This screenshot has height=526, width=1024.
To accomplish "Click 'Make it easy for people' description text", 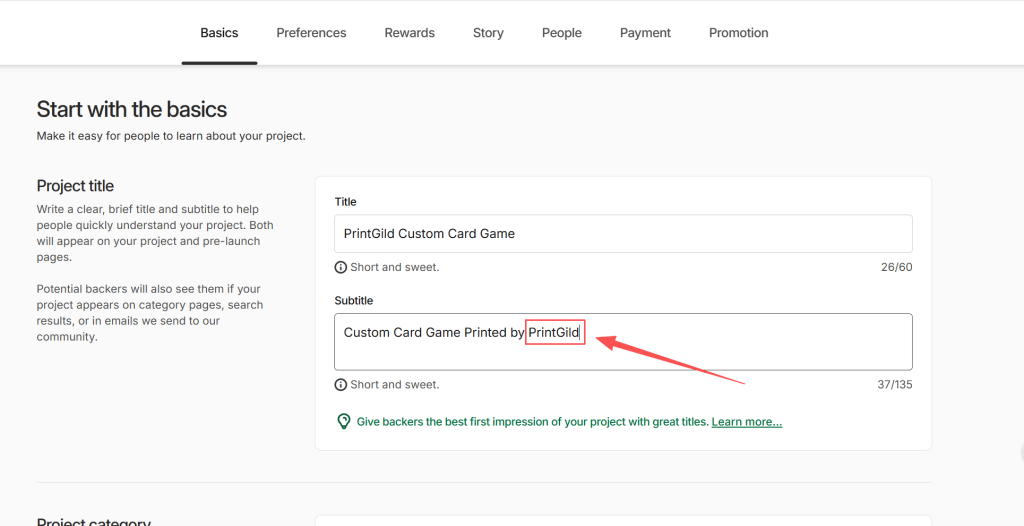I will pyautogui.click(x=171, y=137).
